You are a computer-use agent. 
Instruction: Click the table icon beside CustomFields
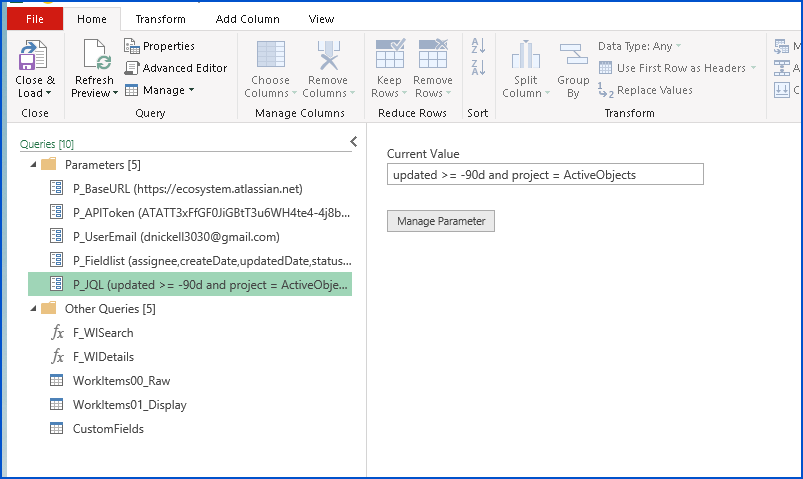(56, 428)
